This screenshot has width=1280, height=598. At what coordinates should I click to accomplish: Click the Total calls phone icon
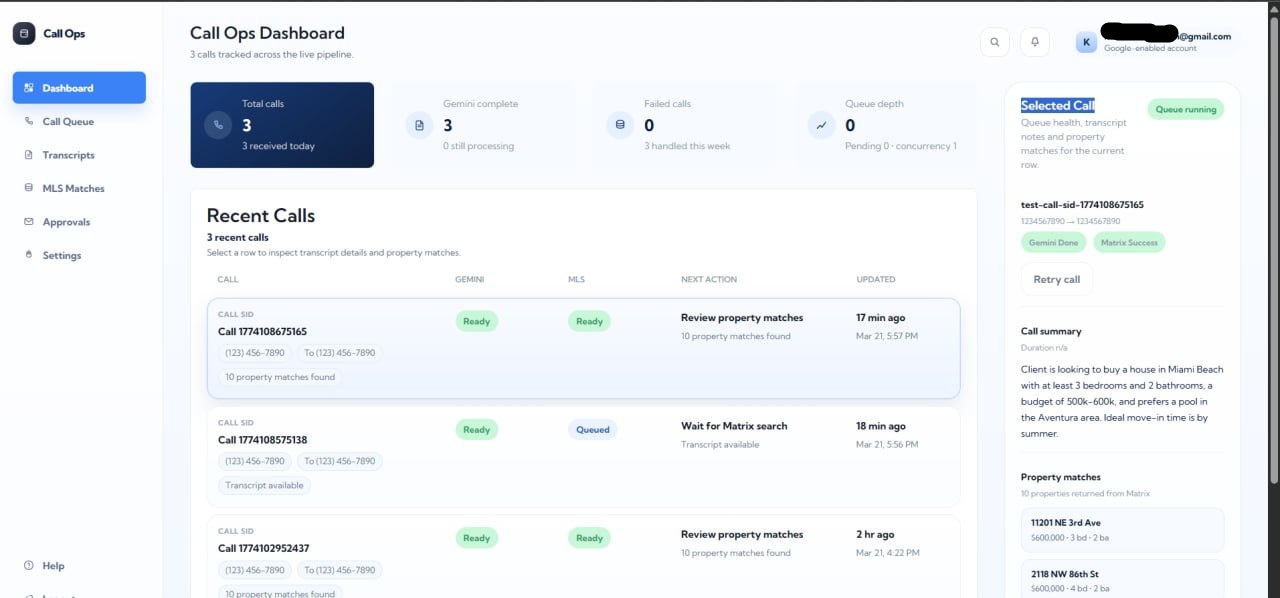click(217, 125)
